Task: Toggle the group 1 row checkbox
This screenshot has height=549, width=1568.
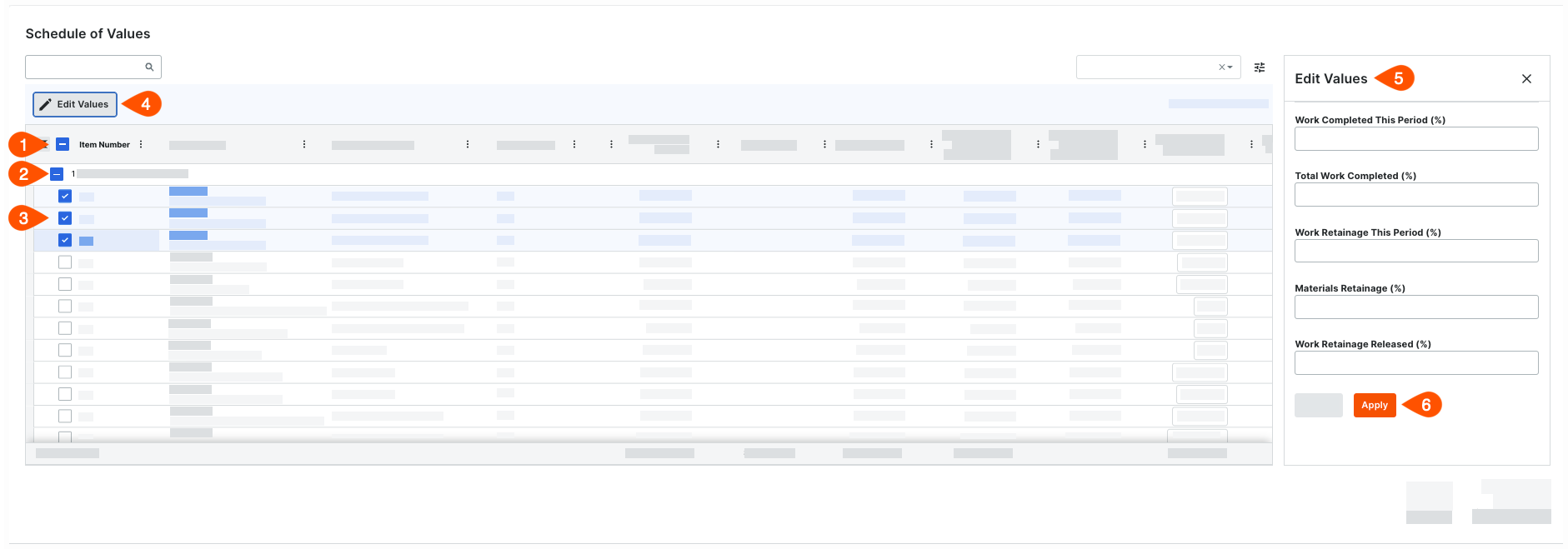Action: [57, 174]
